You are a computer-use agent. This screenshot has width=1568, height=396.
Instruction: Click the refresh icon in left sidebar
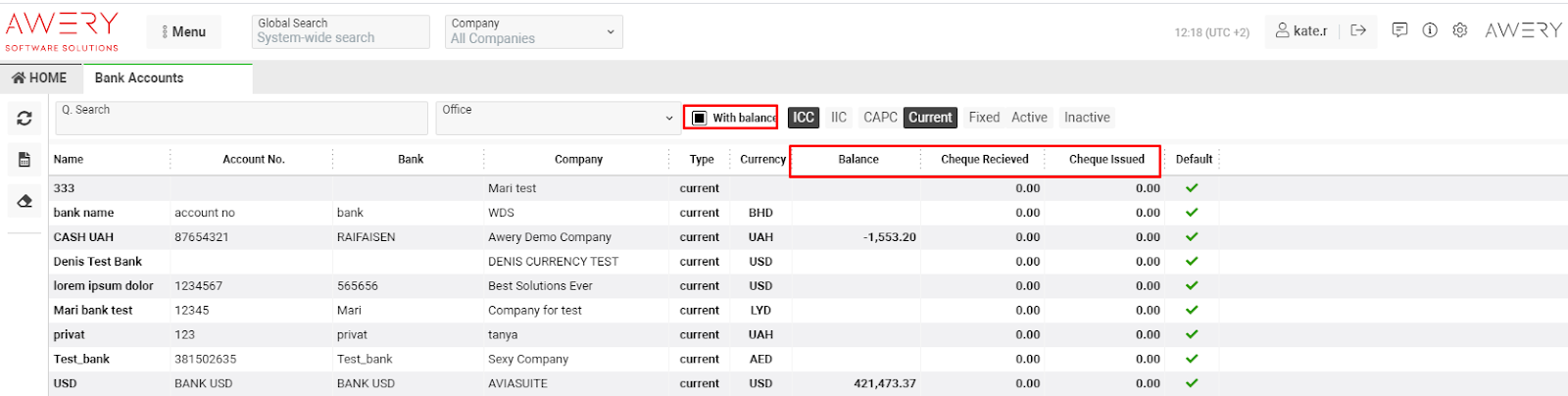tap(24, 119)
